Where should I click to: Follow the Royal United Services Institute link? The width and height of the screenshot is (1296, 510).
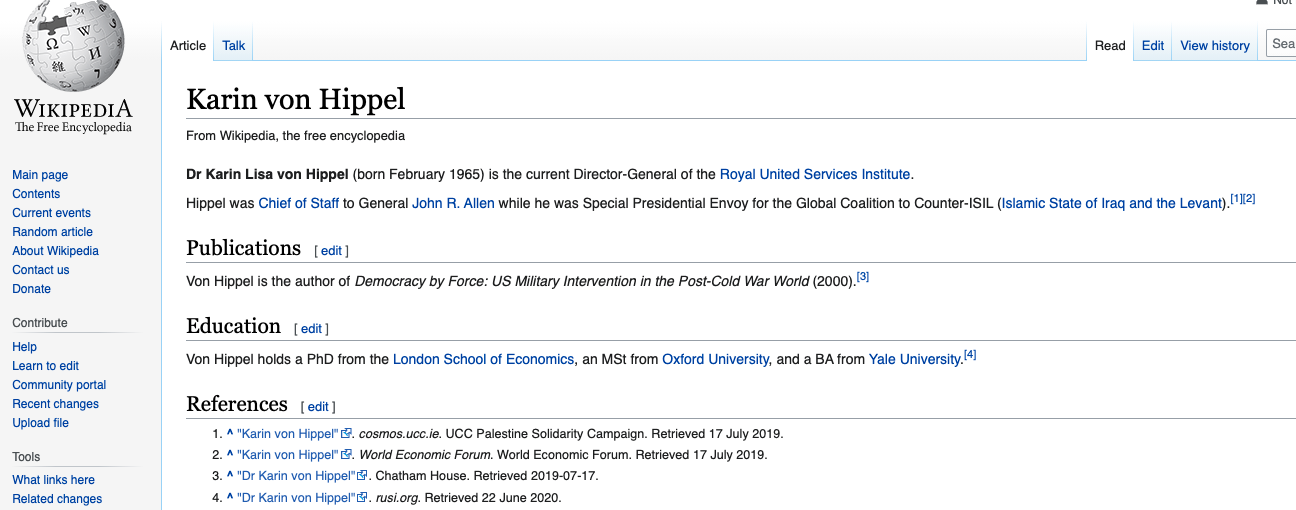pyautogui.click(x=815, y=174)
